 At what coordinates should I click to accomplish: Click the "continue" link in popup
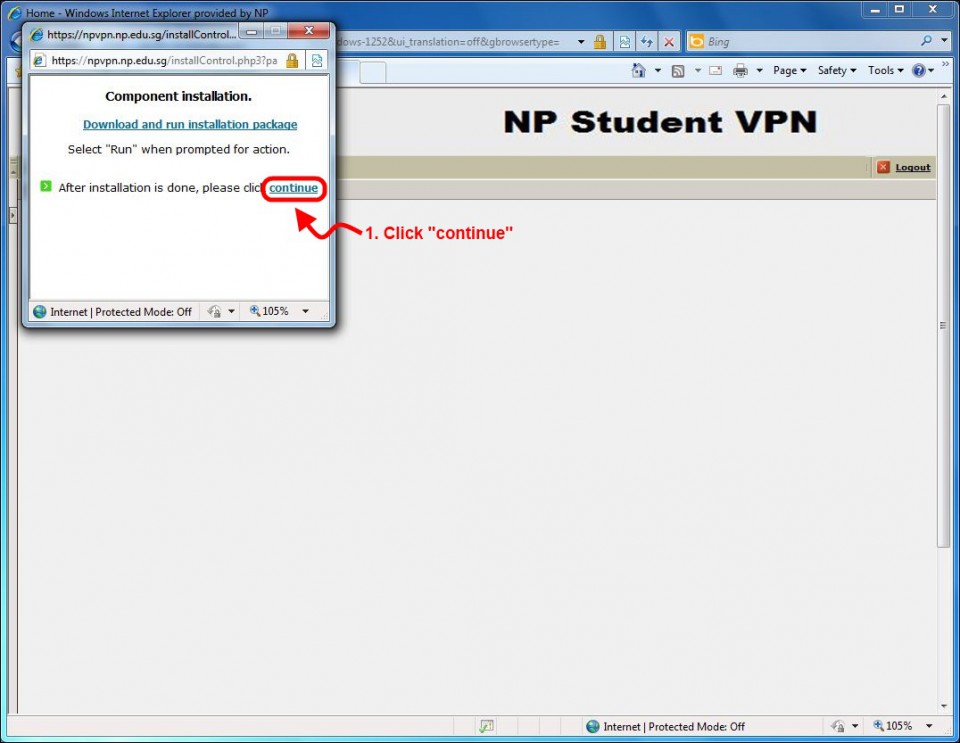click(293, 188)
